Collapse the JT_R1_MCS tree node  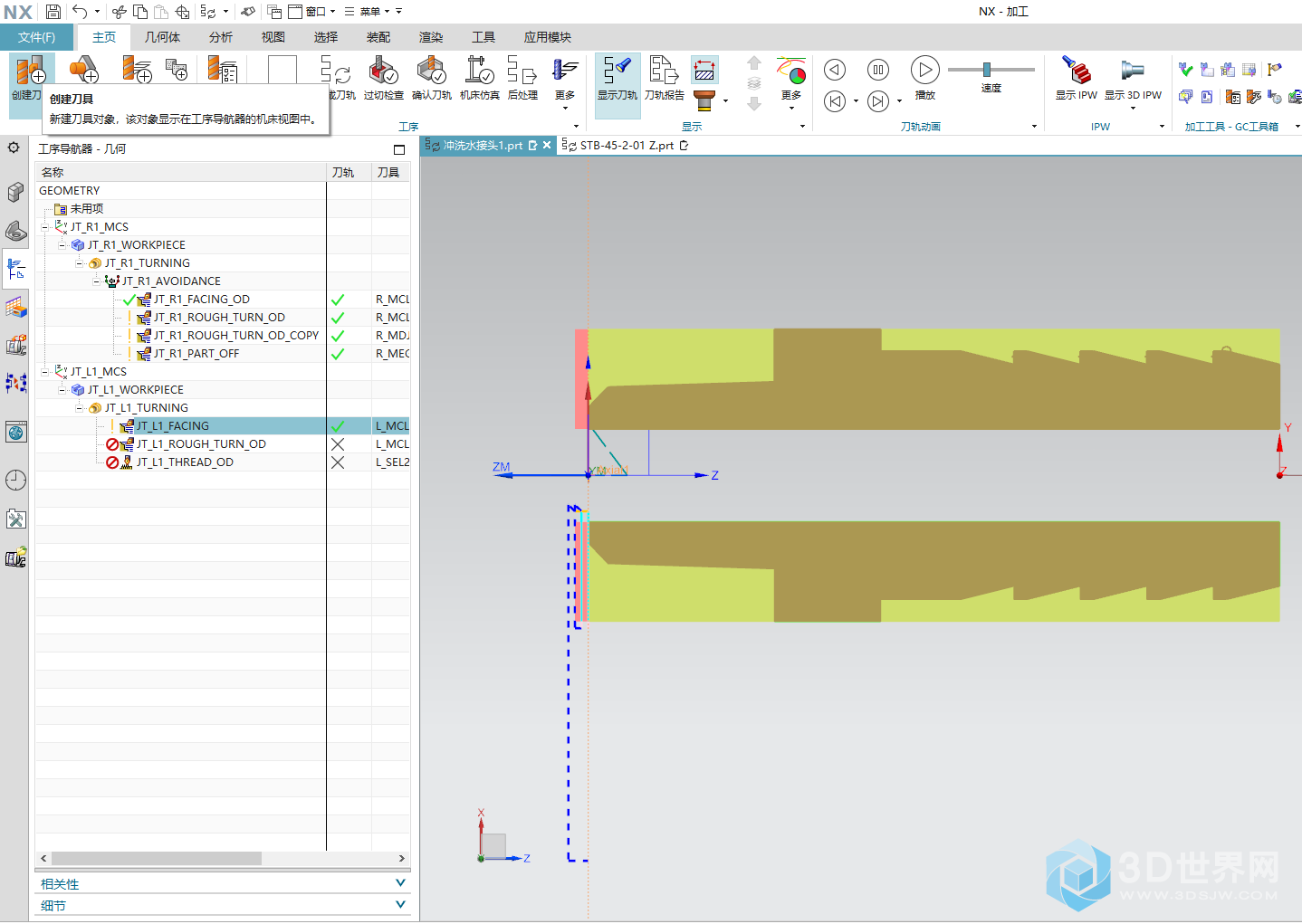(45, 227)
